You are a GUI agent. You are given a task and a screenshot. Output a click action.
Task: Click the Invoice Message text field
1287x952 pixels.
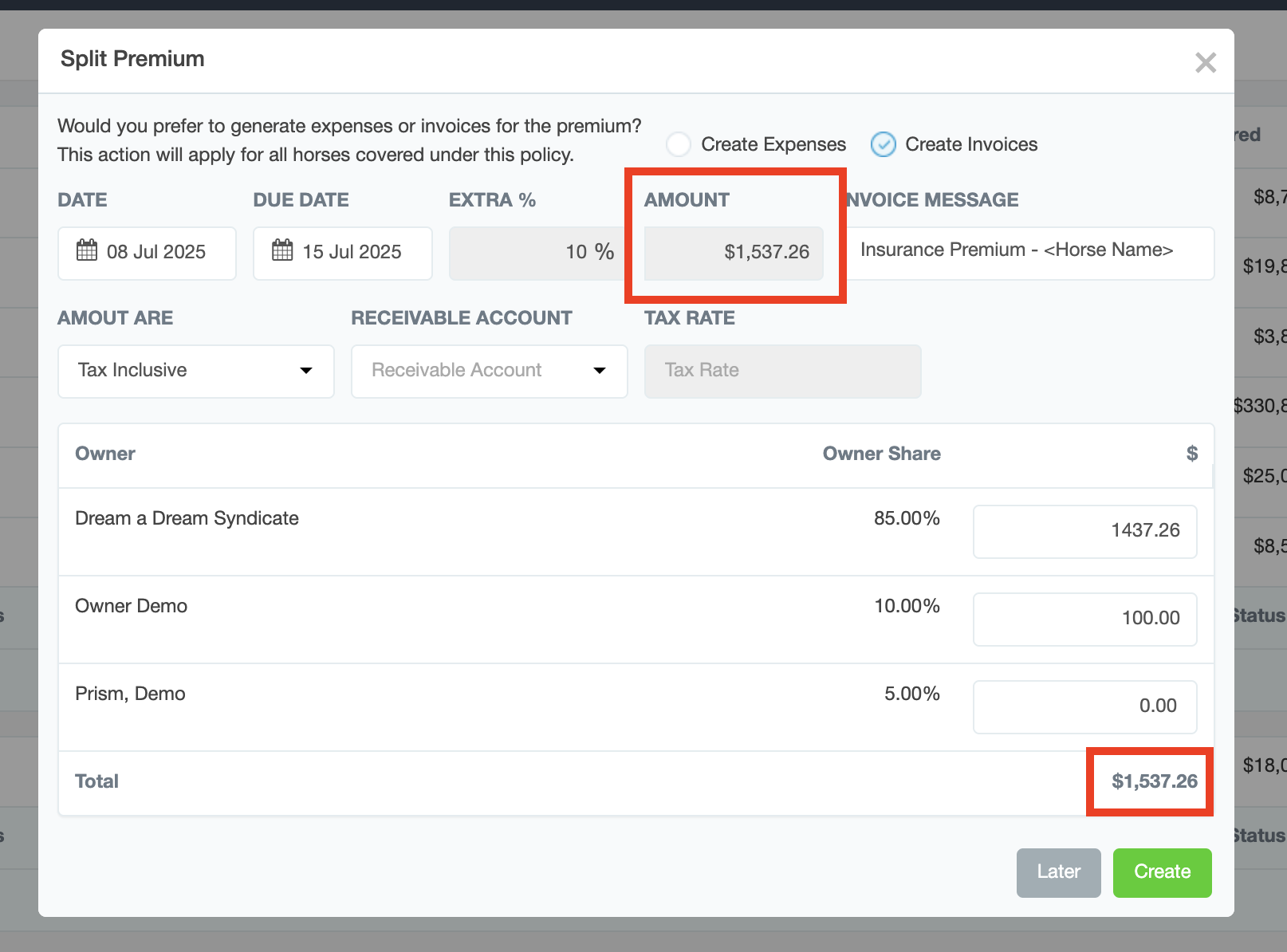(x=1029, y=252)
